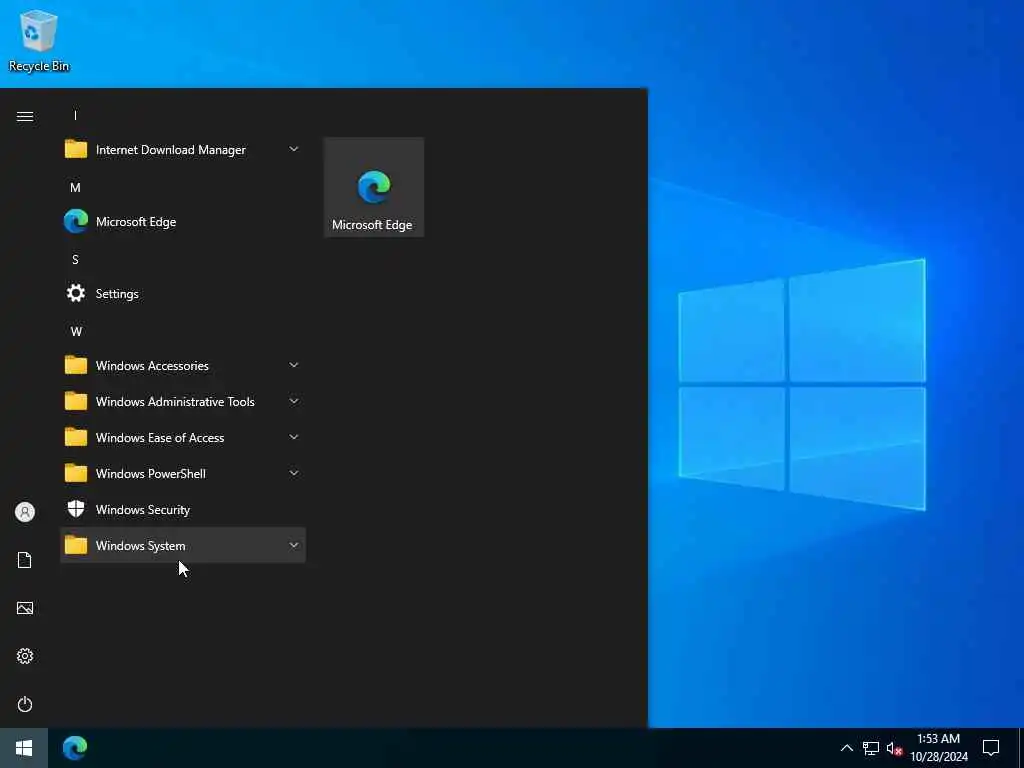Expand Windows Accessories chevron
Viewport: 1024px width, 768px height.
(x=294, y=365)
